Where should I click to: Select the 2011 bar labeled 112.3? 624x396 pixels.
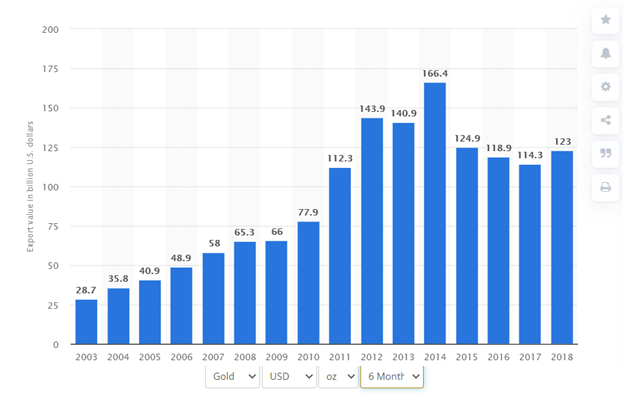(x=340, y=256)
